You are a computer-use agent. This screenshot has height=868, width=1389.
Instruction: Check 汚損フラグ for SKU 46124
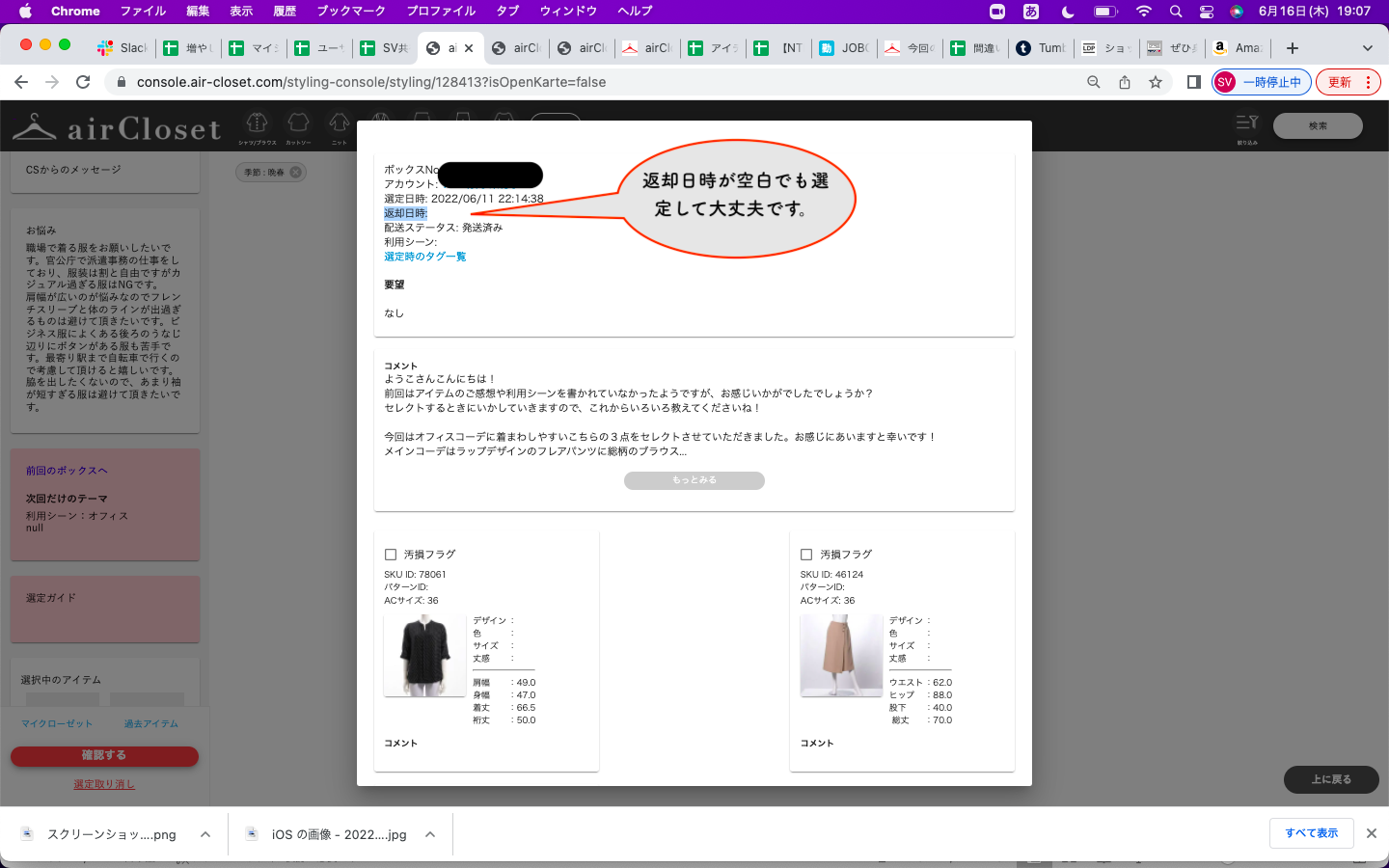pos(806,555)
